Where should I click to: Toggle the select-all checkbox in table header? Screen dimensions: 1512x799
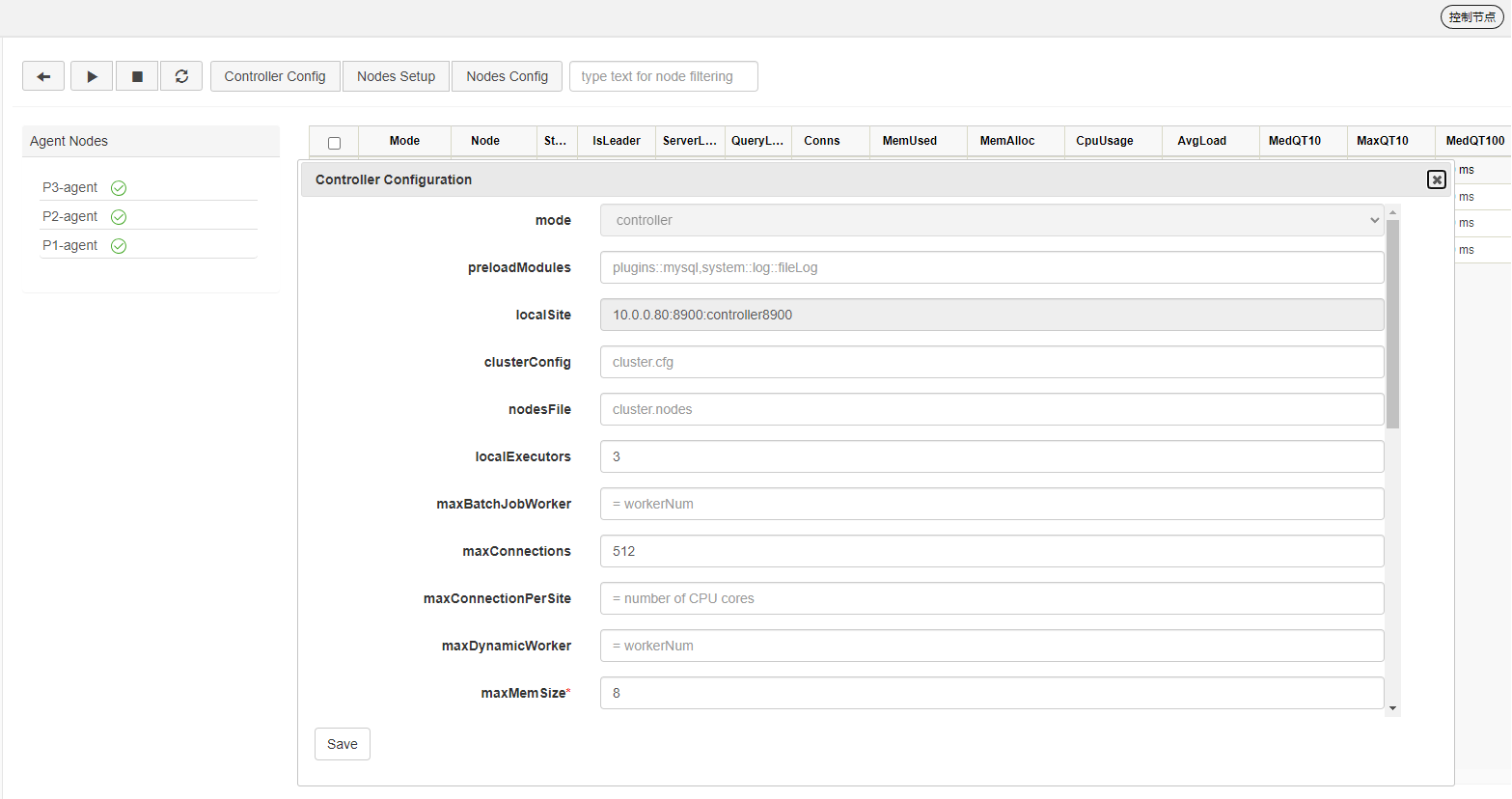(x=334, y=143)
